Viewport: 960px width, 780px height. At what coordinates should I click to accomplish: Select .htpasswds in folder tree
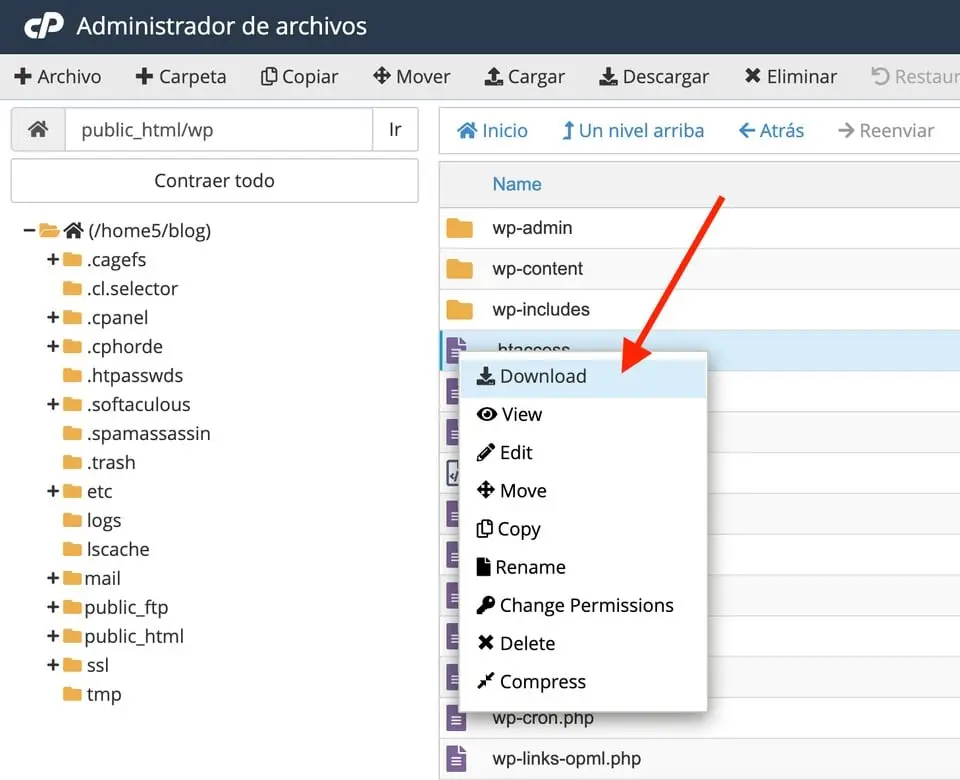click(135, 375)
